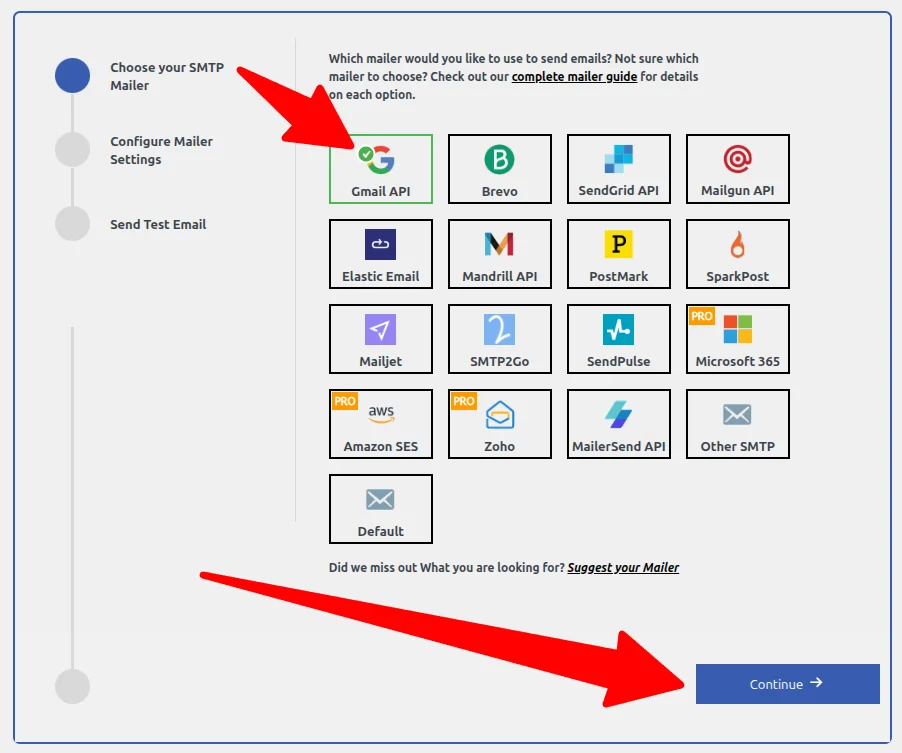Click the Send Test Email step circle
The width and height of the screenshot is (902, 753).
pos(72,223)
